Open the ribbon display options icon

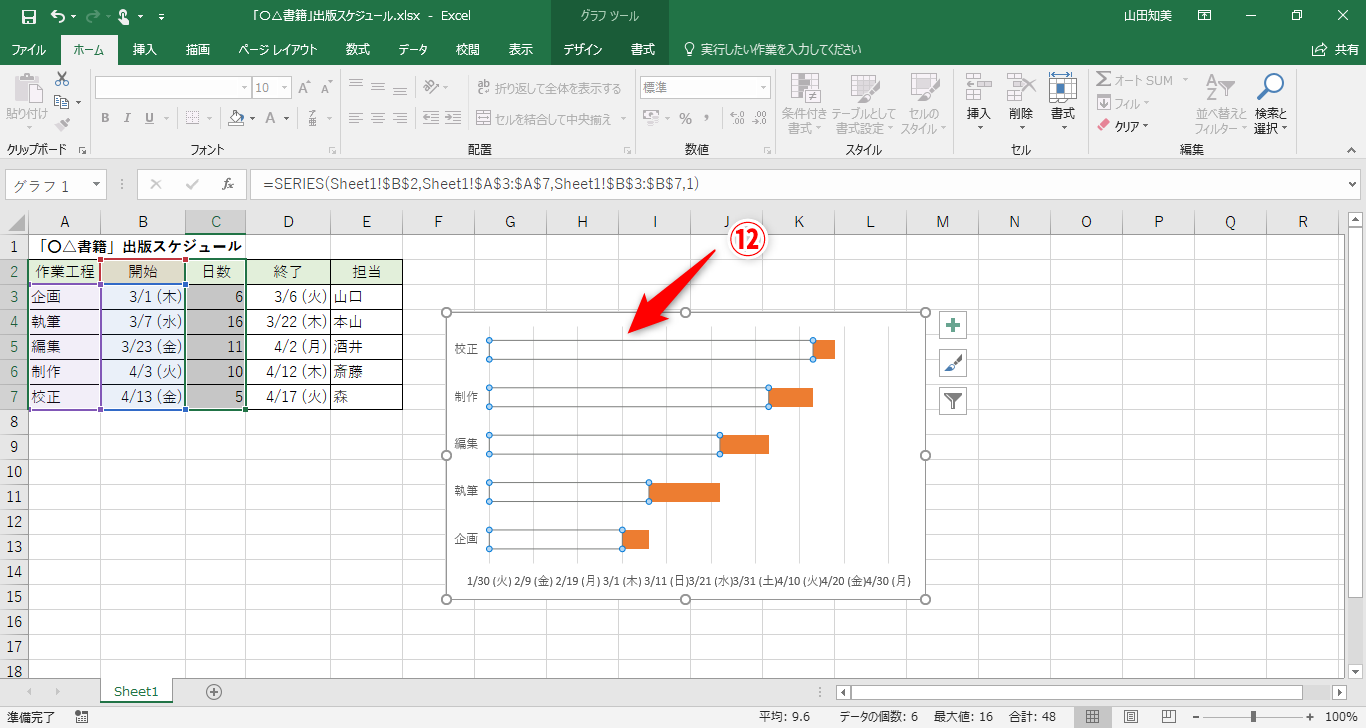tap(1204, 16)
